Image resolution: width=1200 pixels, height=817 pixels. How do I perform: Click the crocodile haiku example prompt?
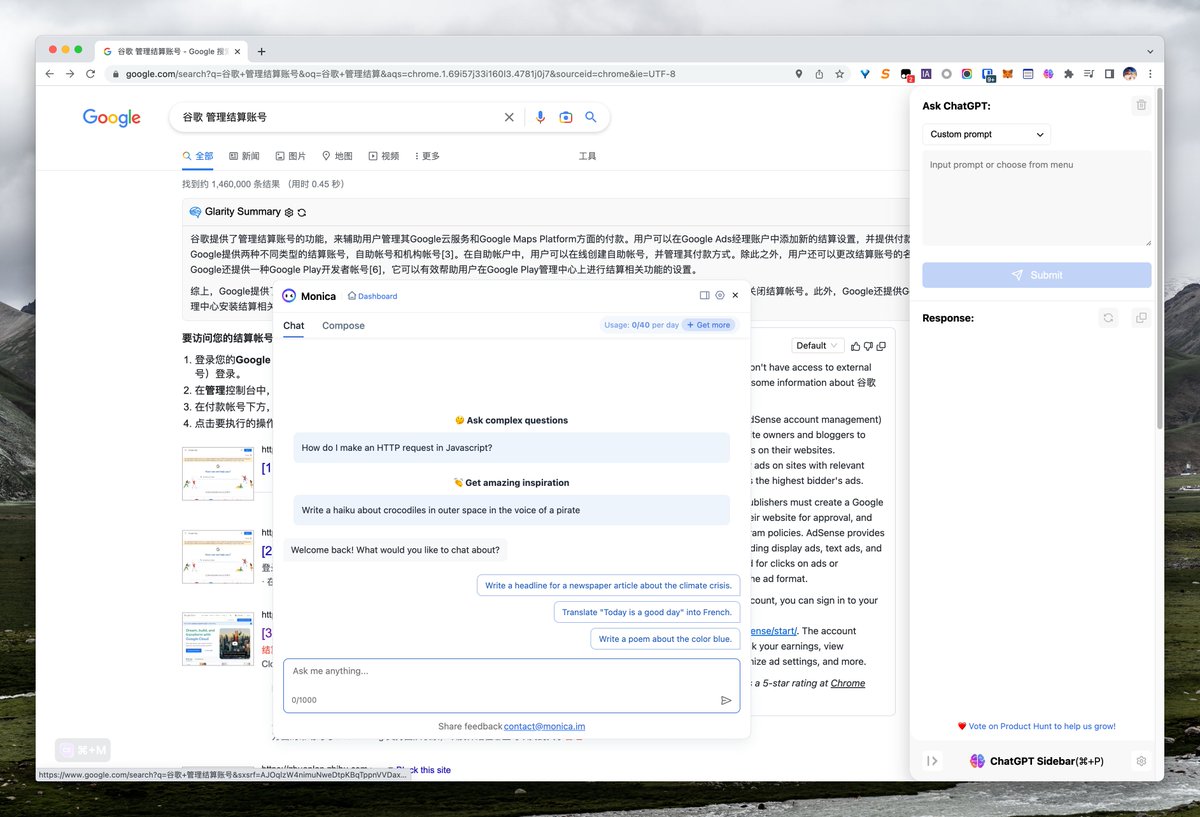(511, 510)
